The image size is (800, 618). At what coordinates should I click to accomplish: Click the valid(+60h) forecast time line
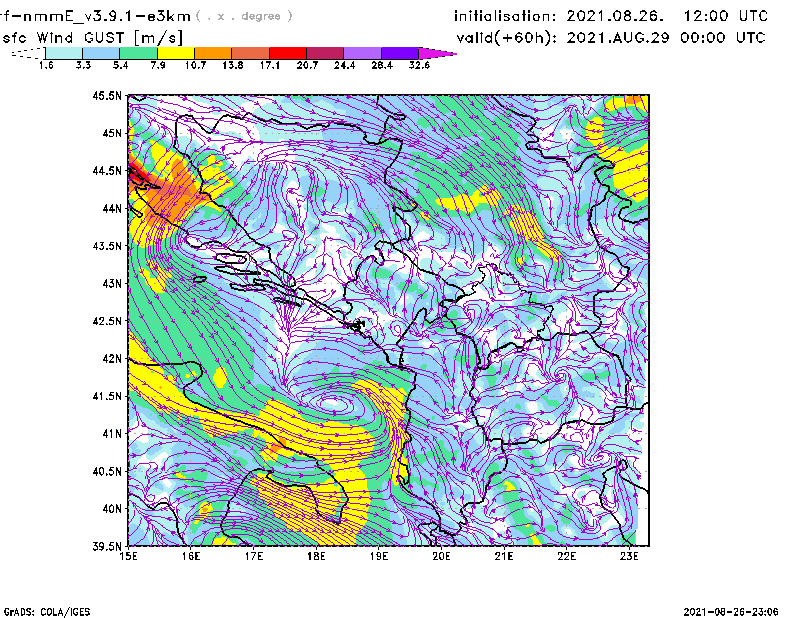pyautogui.click(x=611, y=38)
